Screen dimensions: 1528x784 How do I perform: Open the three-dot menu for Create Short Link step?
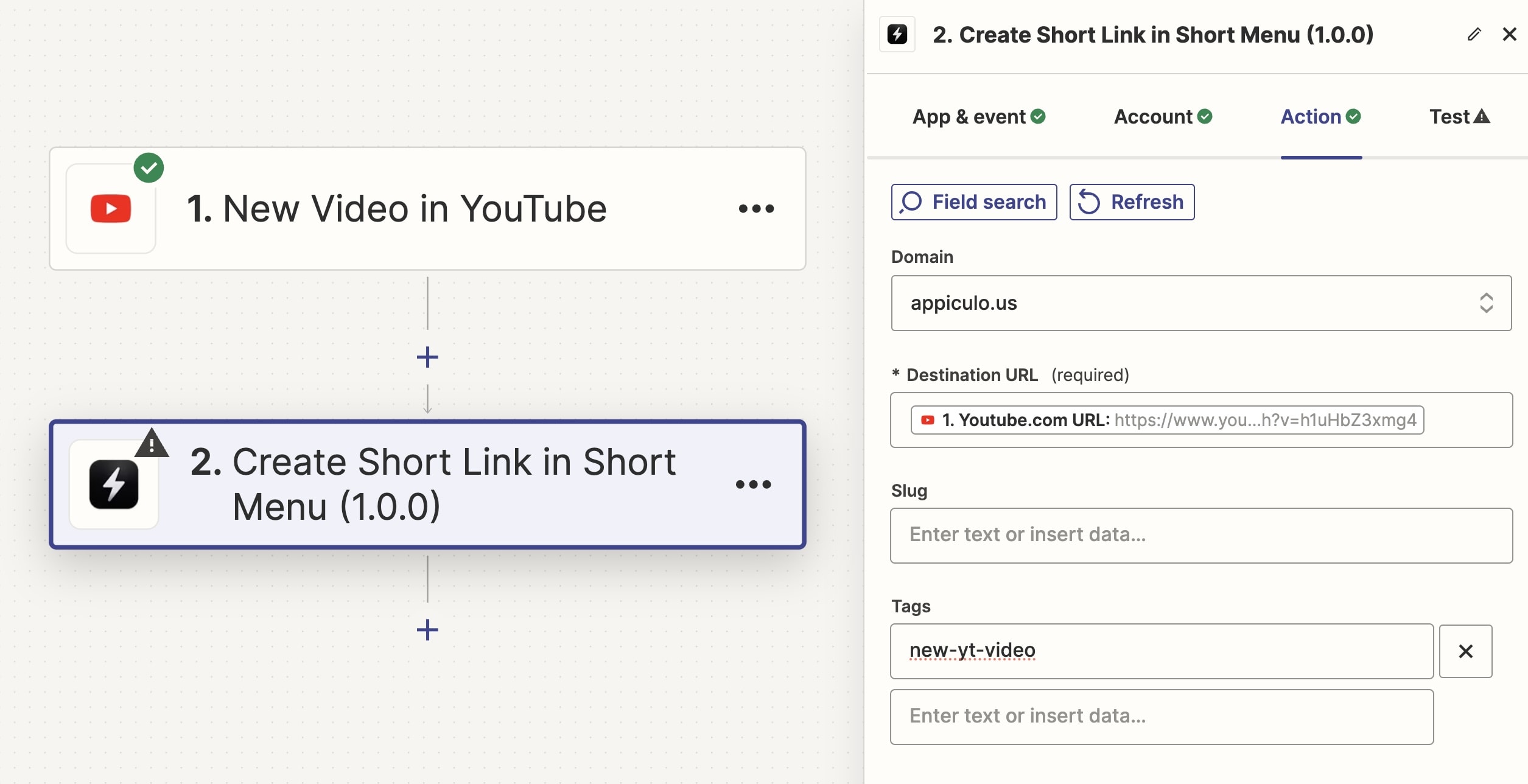(x=753, y=485)
